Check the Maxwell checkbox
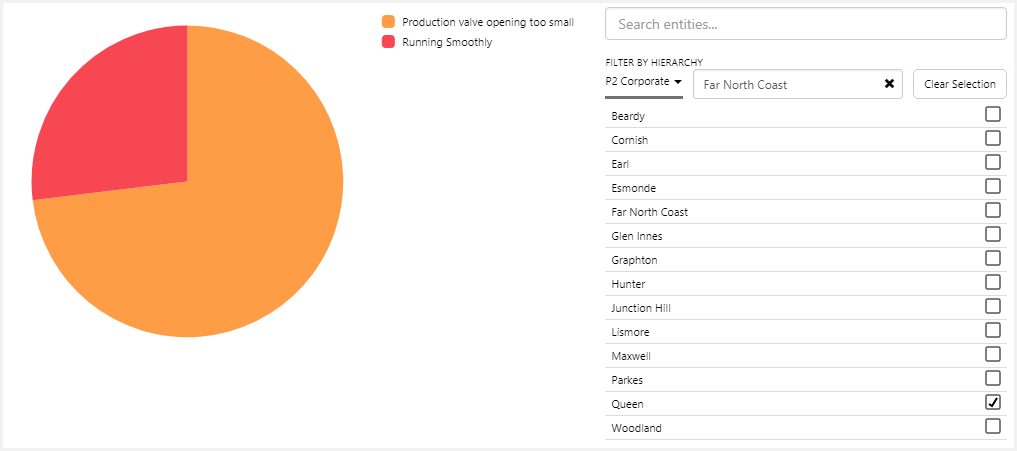Viewport: 1017px width, 451px height. tap(993, 354)
